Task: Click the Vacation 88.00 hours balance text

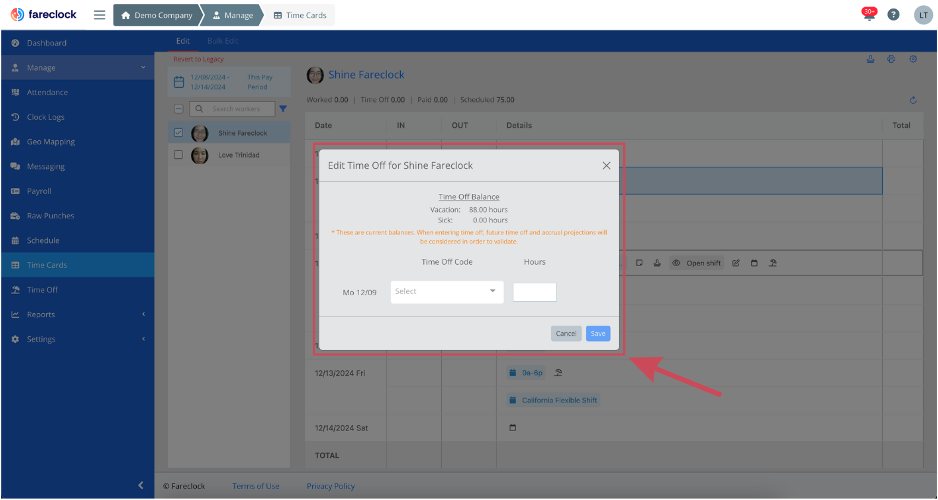Action: click(x=469, y=210)
